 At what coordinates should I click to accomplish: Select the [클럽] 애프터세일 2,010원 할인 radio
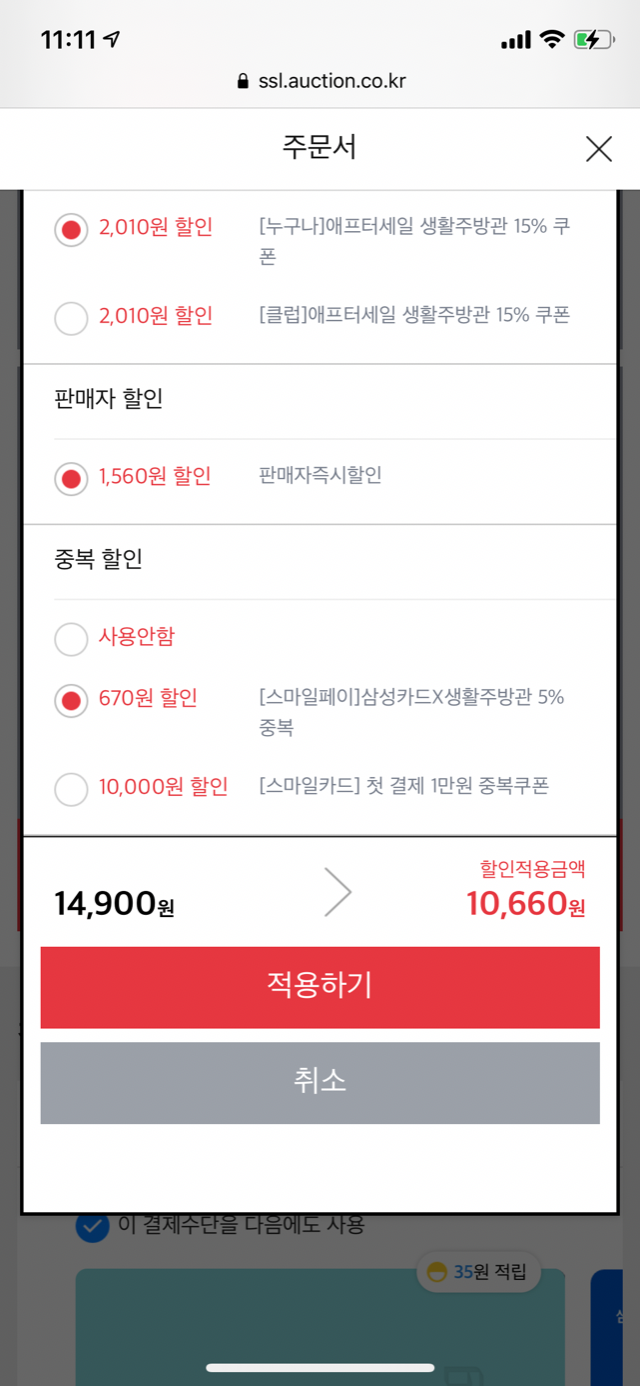click(71, 318)
